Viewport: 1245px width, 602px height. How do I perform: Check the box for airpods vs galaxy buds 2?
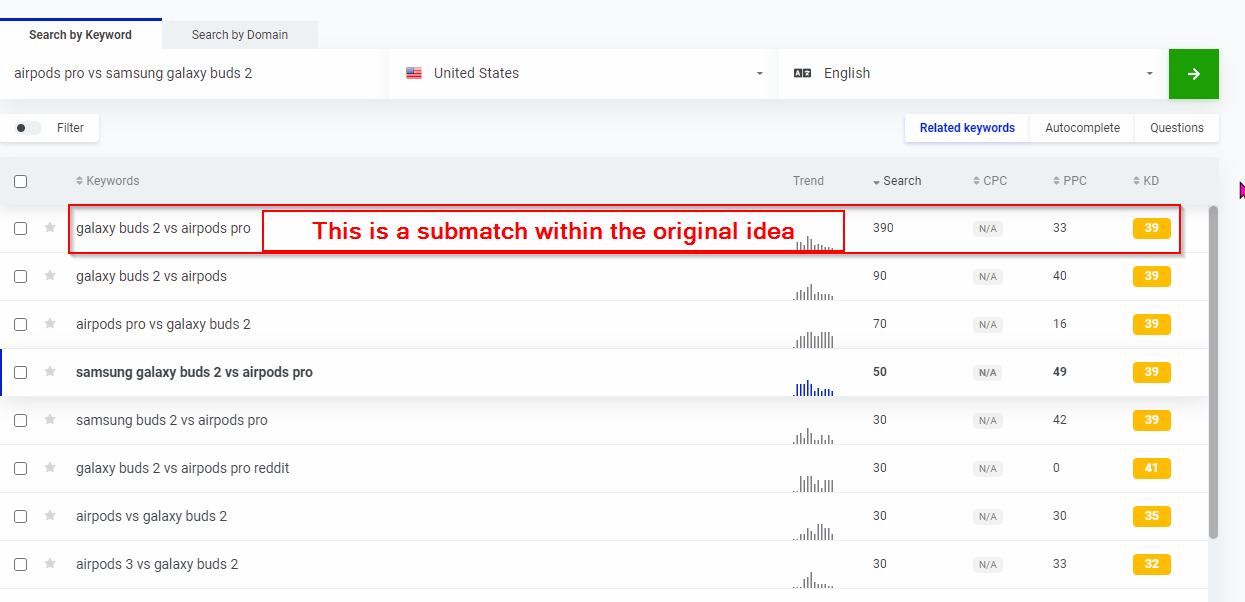click(20, 516)
